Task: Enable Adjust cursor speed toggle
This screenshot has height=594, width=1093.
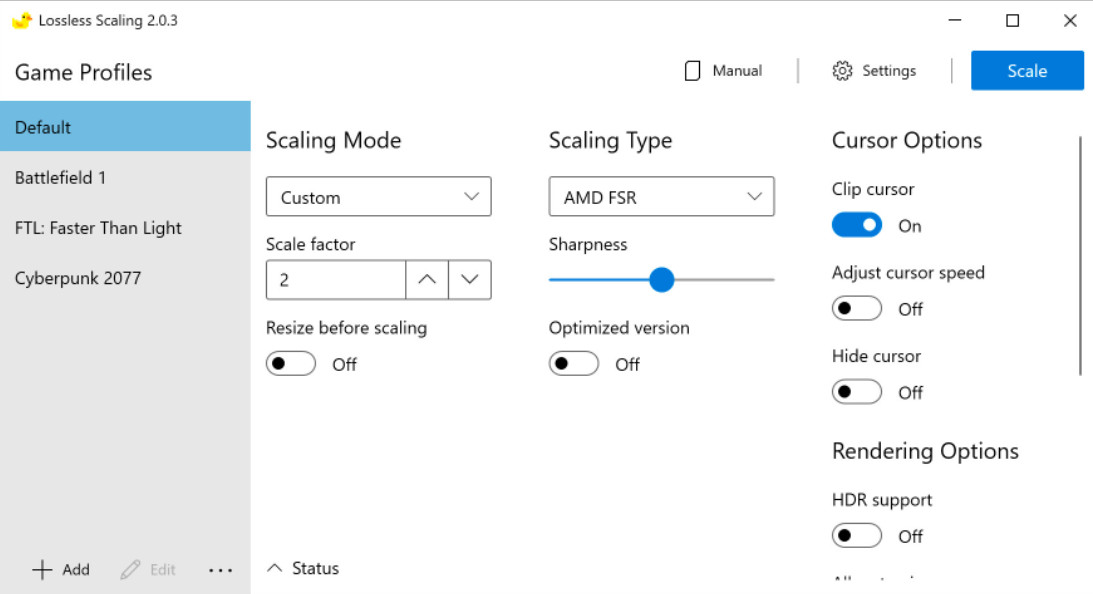Action: (x=857, y=308)
